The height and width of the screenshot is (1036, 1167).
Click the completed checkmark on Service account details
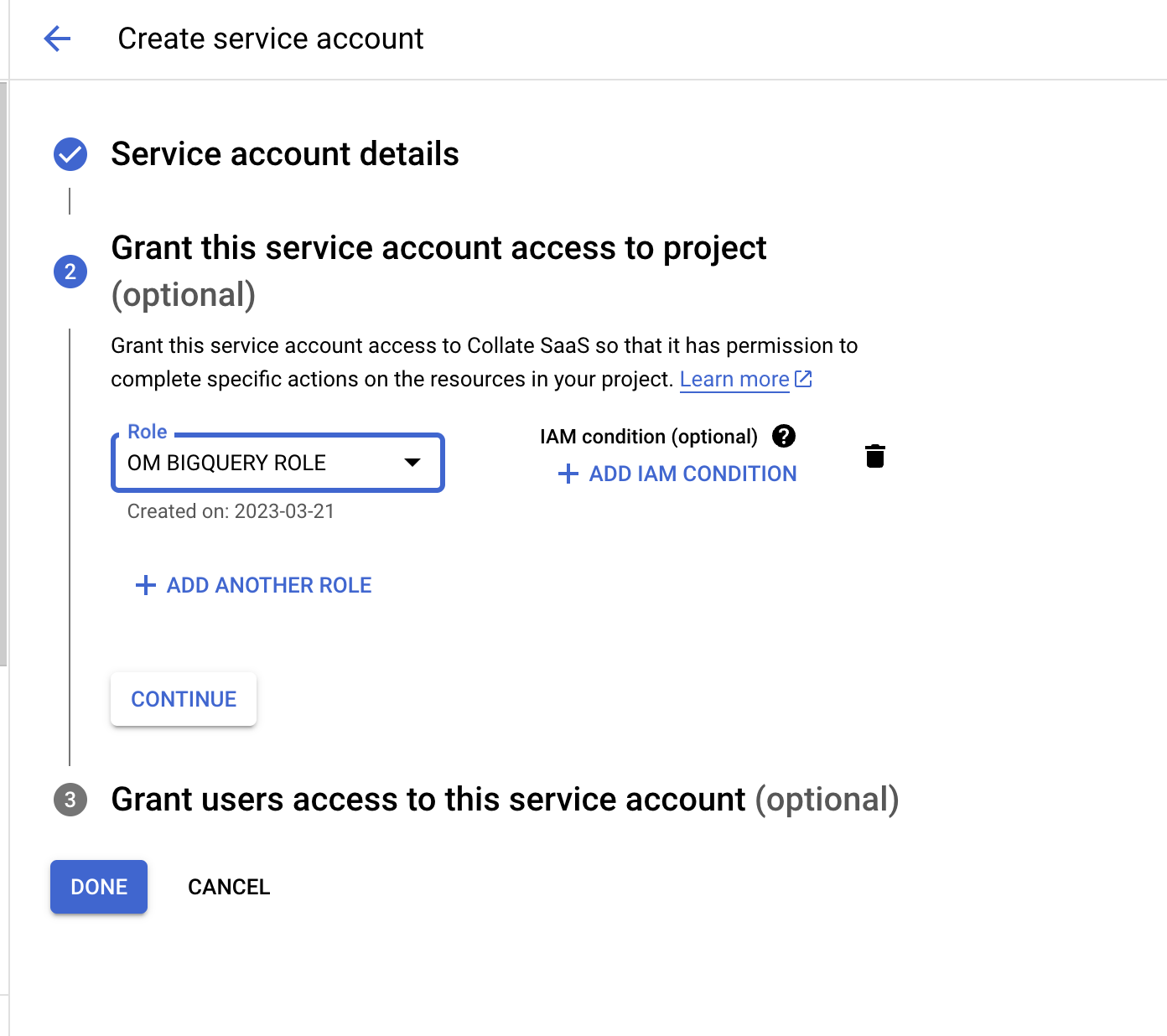click(70, 154)
